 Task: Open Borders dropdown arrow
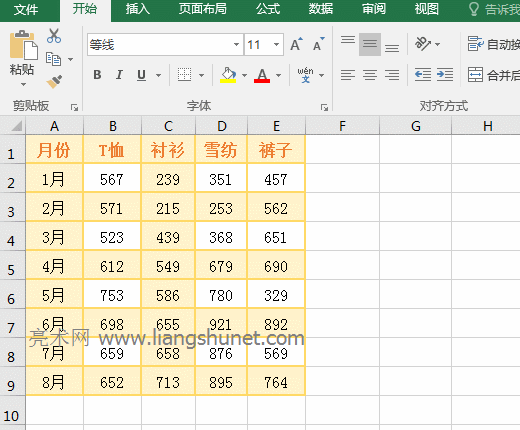coord(201,75)
